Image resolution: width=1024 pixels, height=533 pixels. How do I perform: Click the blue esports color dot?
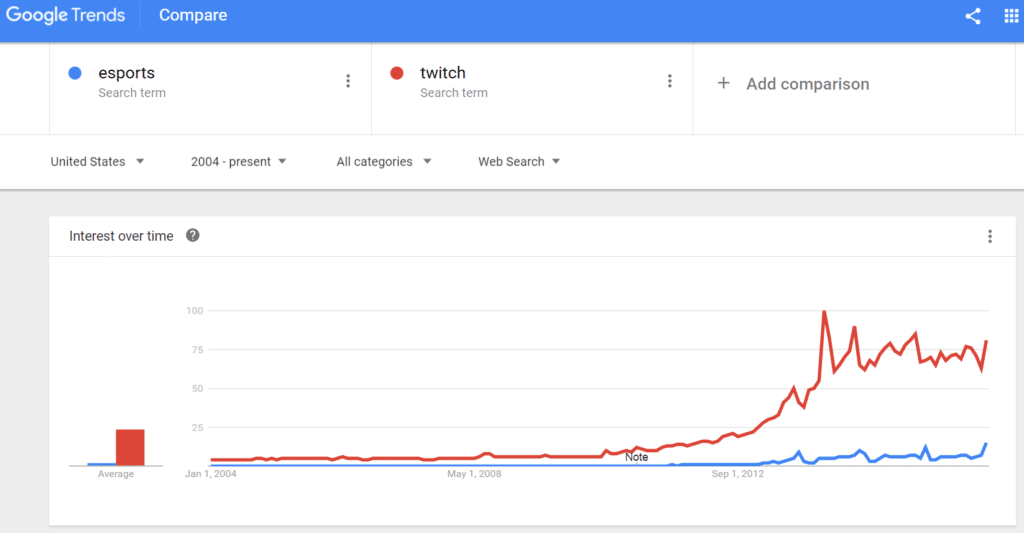click(75, 73)
